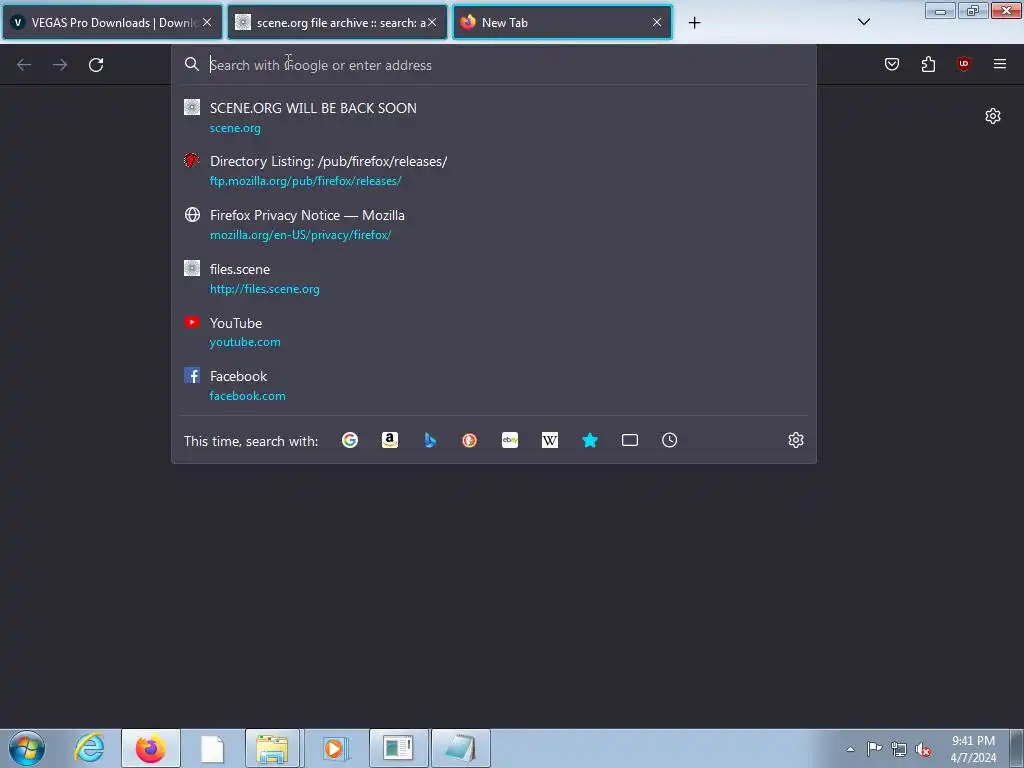Open uBlock Origin extension icon

pyautogui.click(x=963, y=64)
